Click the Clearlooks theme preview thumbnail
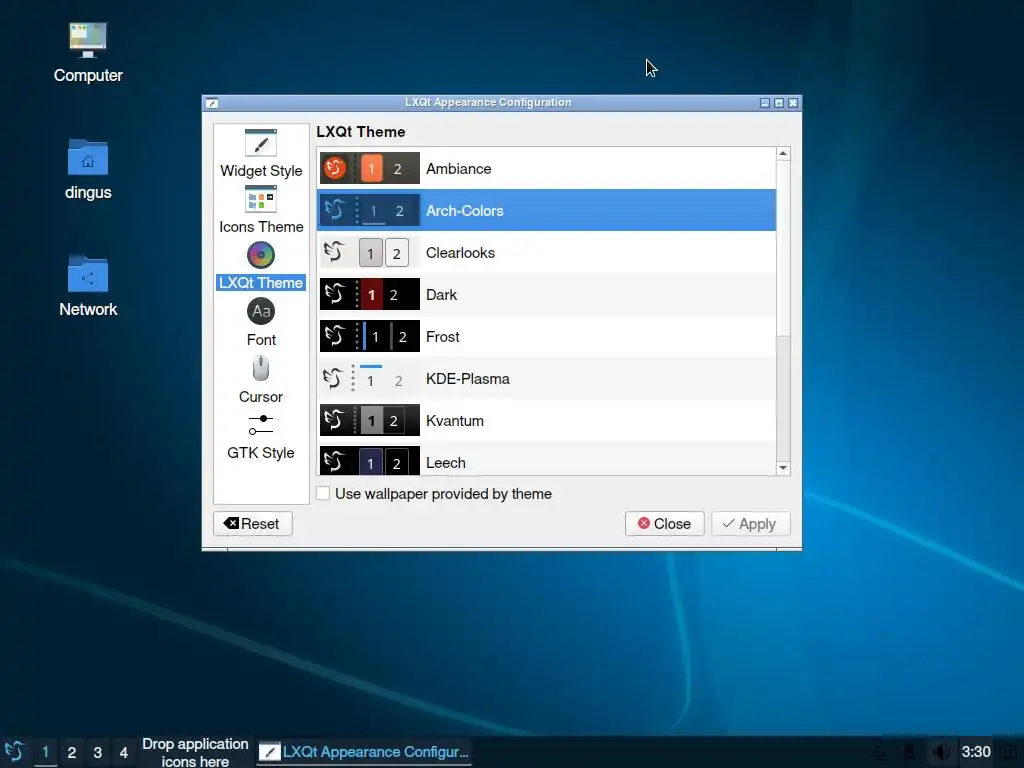 click(370, 253)
